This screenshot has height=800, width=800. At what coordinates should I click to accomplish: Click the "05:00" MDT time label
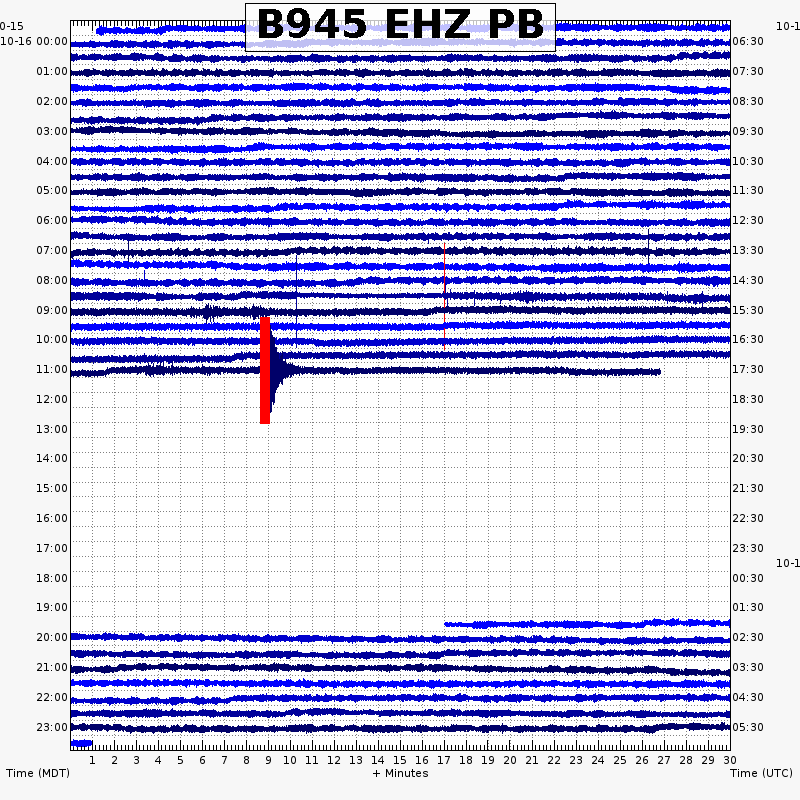pyautogui.click(x=52, y=190)
